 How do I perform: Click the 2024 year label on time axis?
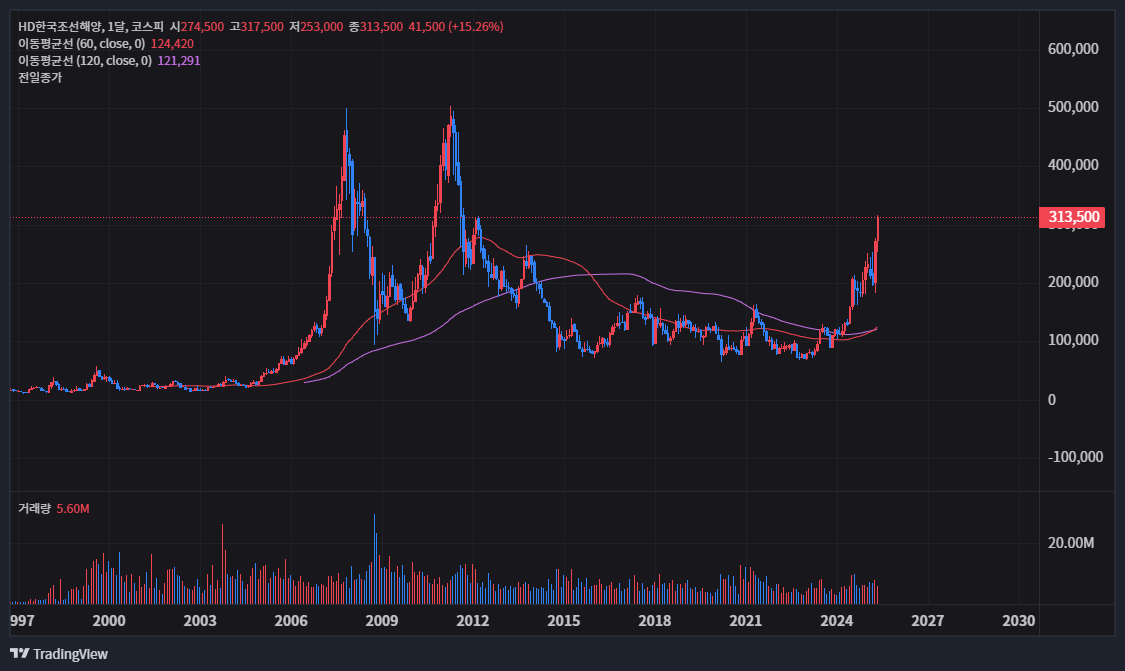[837, 621]
